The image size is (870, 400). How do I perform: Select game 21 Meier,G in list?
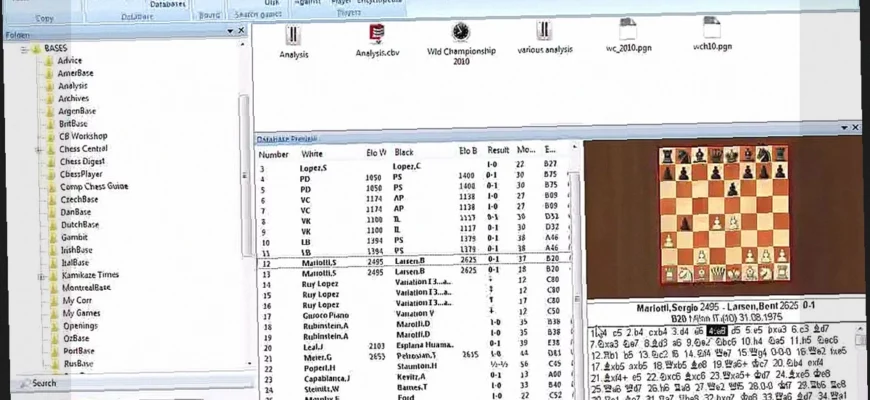tap(315, 354)
